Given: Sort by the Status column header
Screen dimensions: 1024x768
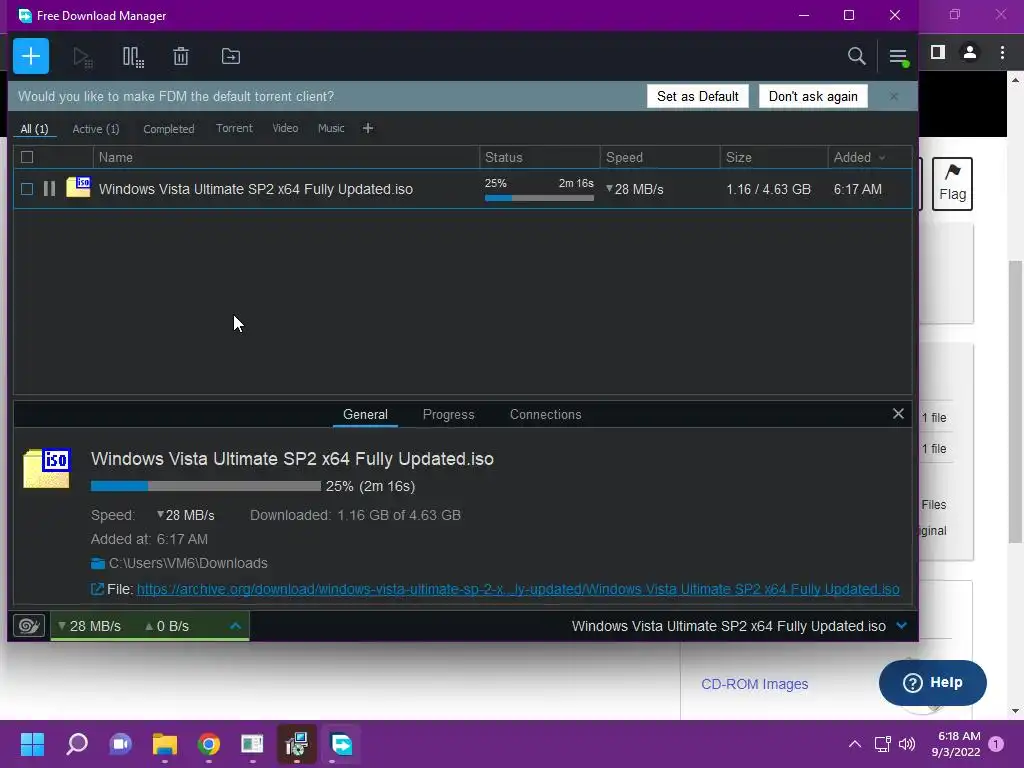Looking at the screenshot, I should point(539,157).
